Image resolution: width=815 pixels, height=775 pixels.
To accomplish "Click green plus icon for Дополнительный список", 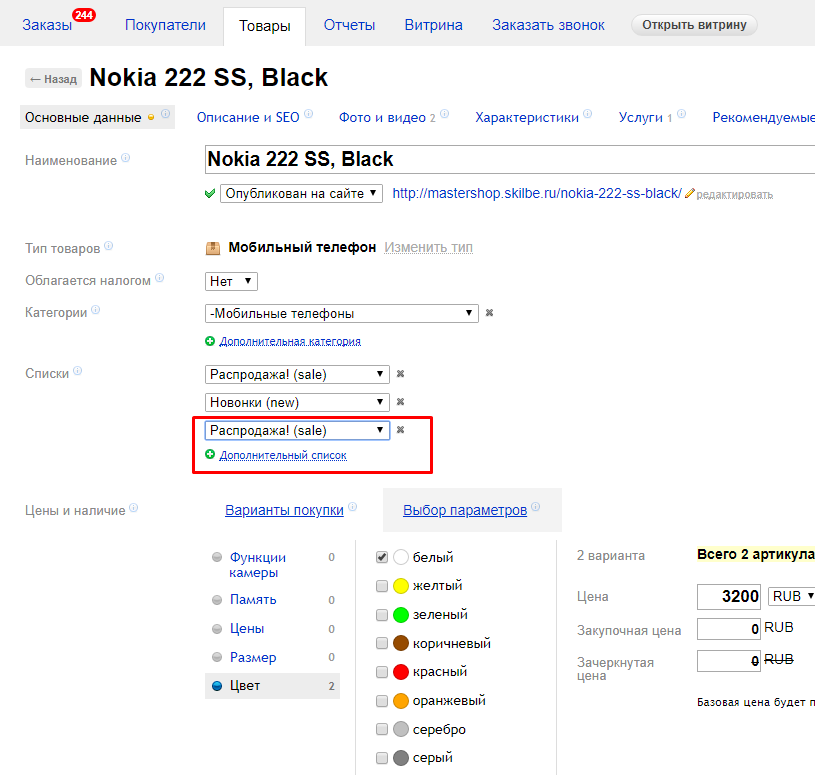I will point(210,455).
